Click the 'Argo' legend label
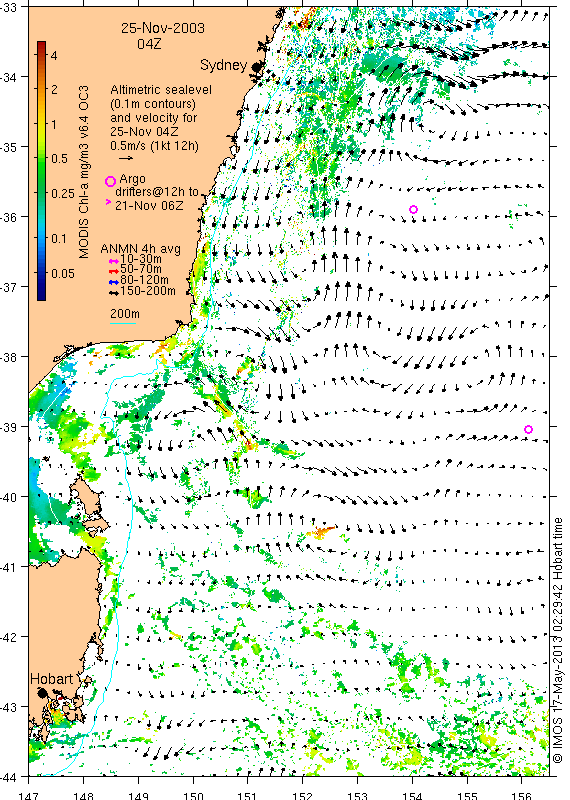 (132, 180)
